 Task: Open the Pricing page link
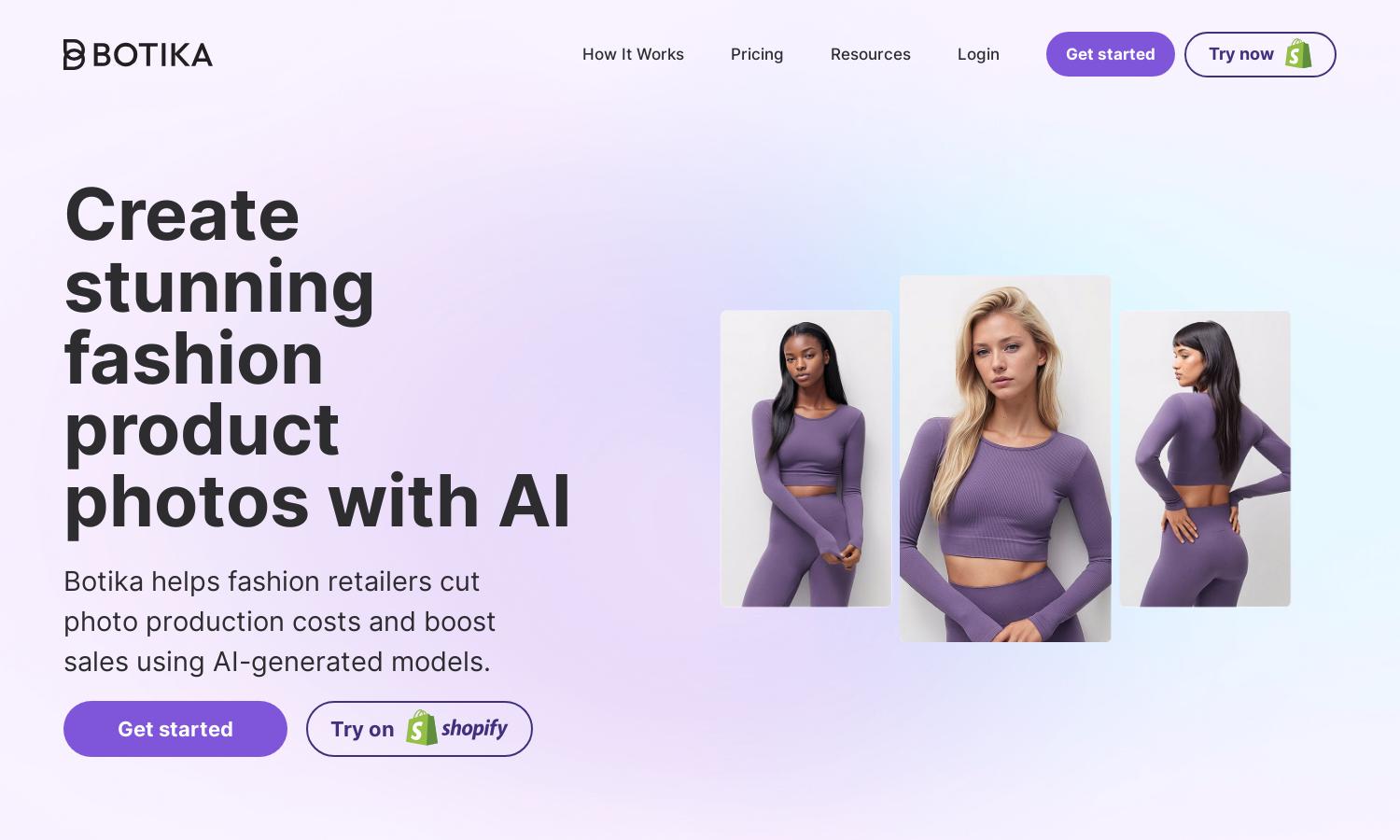pyautogui.click(x=757, y=54)
